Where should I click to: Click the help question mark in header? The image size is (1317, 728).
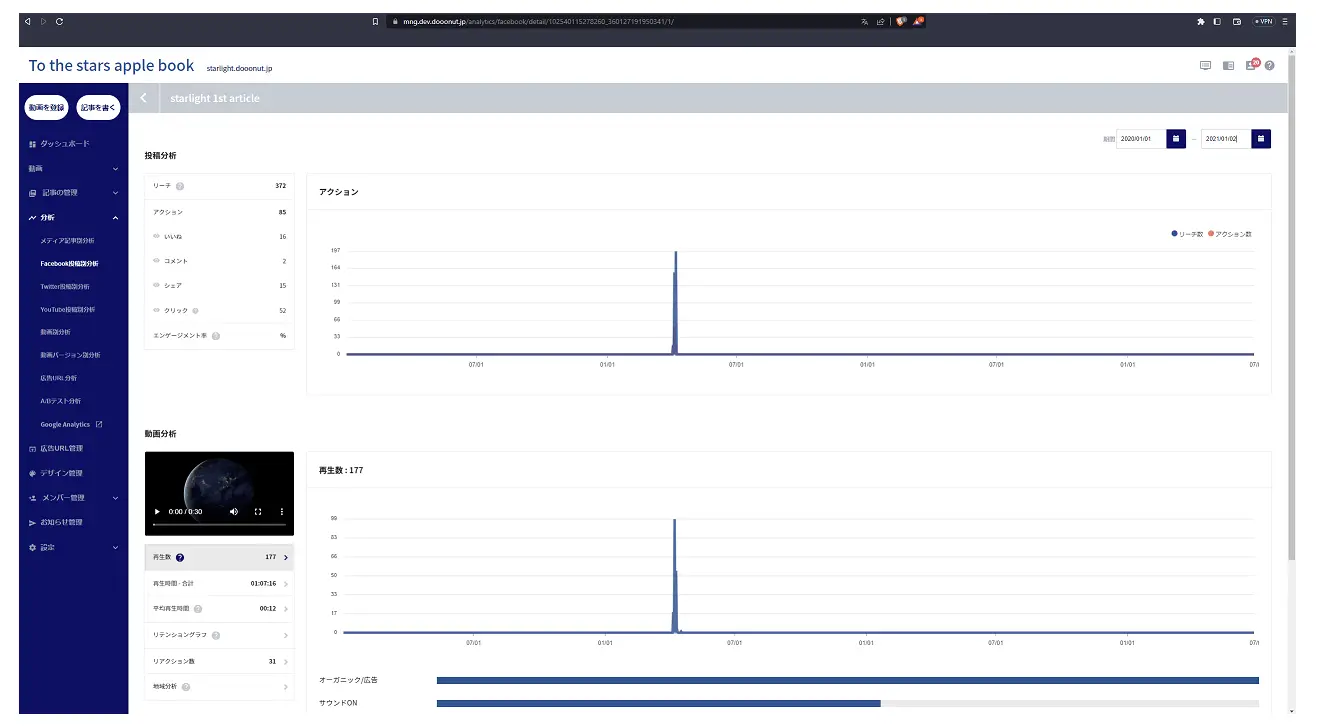pyautogui.click(x=1269, y=66)
